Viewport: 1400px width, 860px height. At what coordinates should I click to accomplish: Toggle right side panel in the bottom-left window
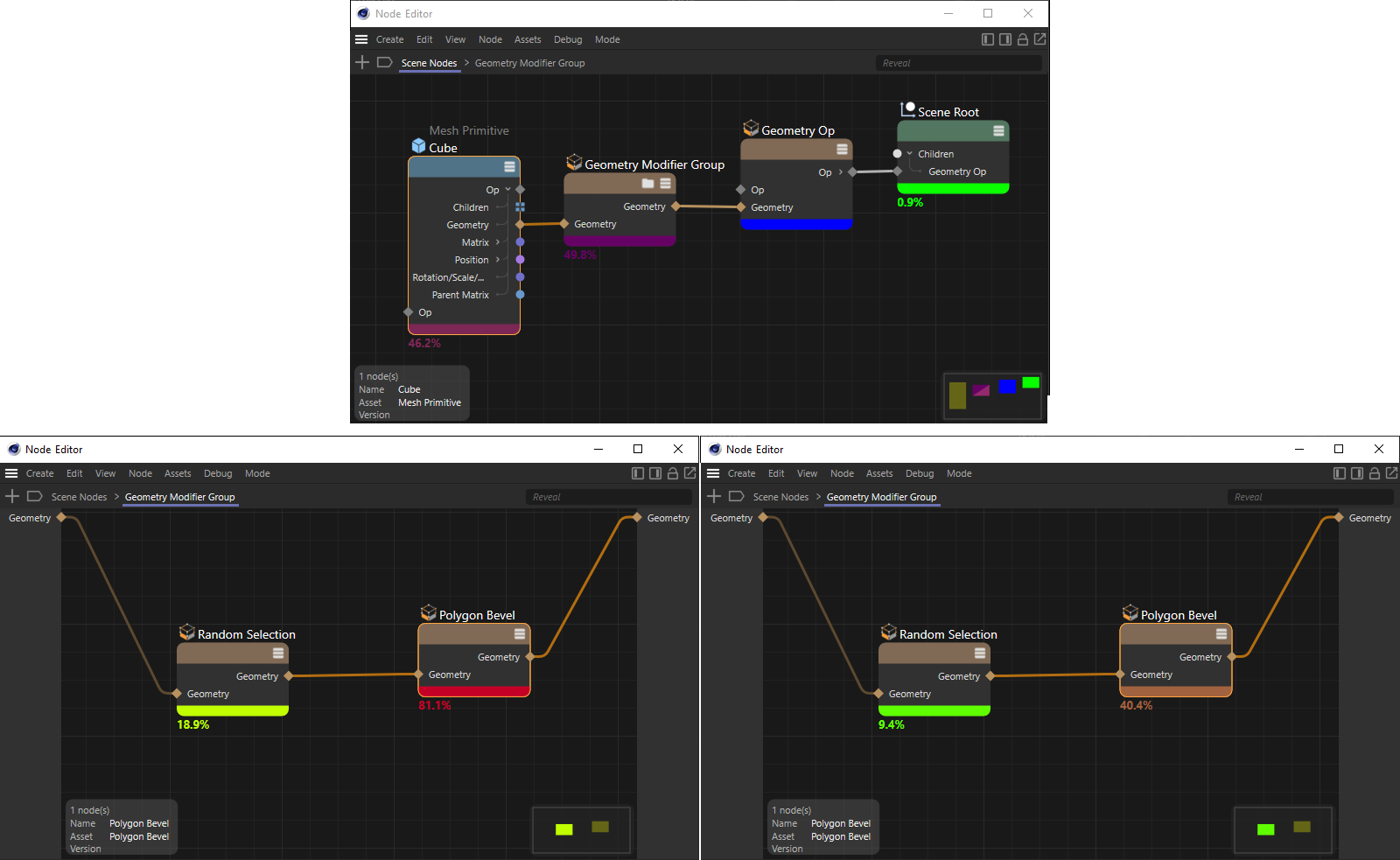654,473
